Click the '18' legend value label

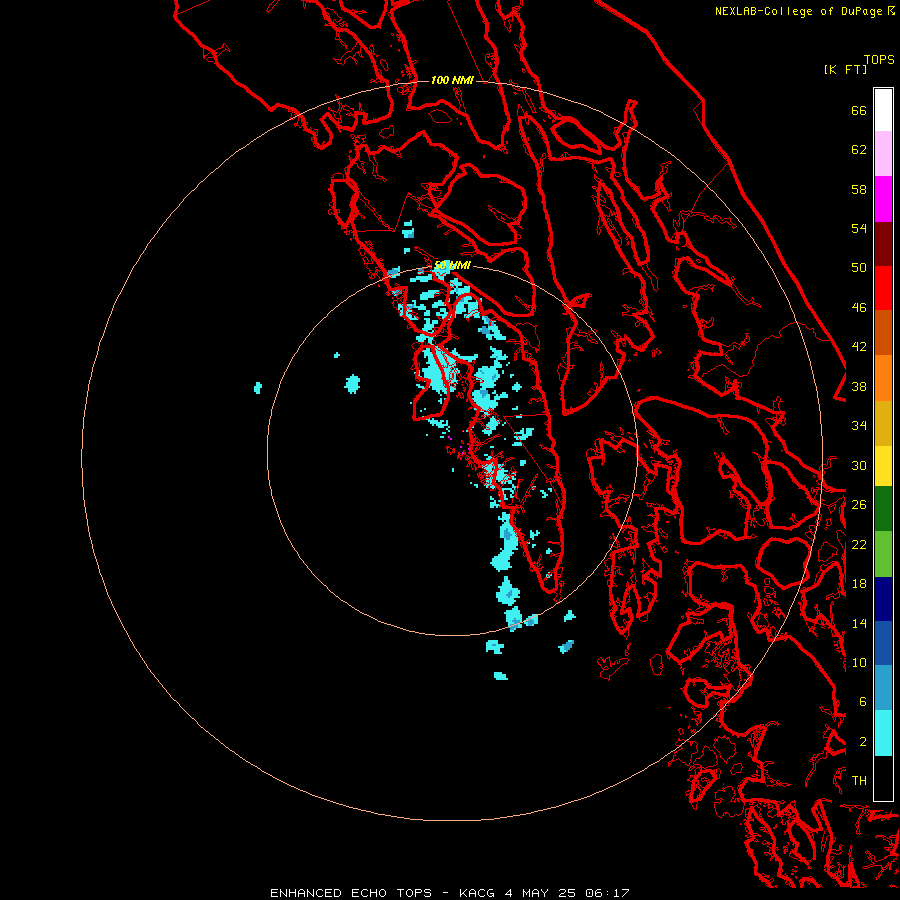[x=859, y=584]
